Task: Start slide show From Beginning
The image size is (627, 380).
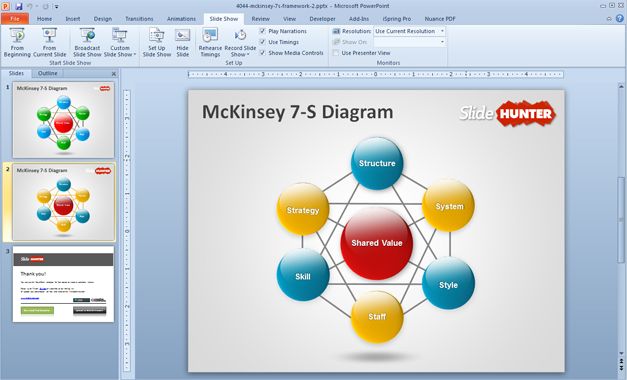Action: tap(17, 42)
